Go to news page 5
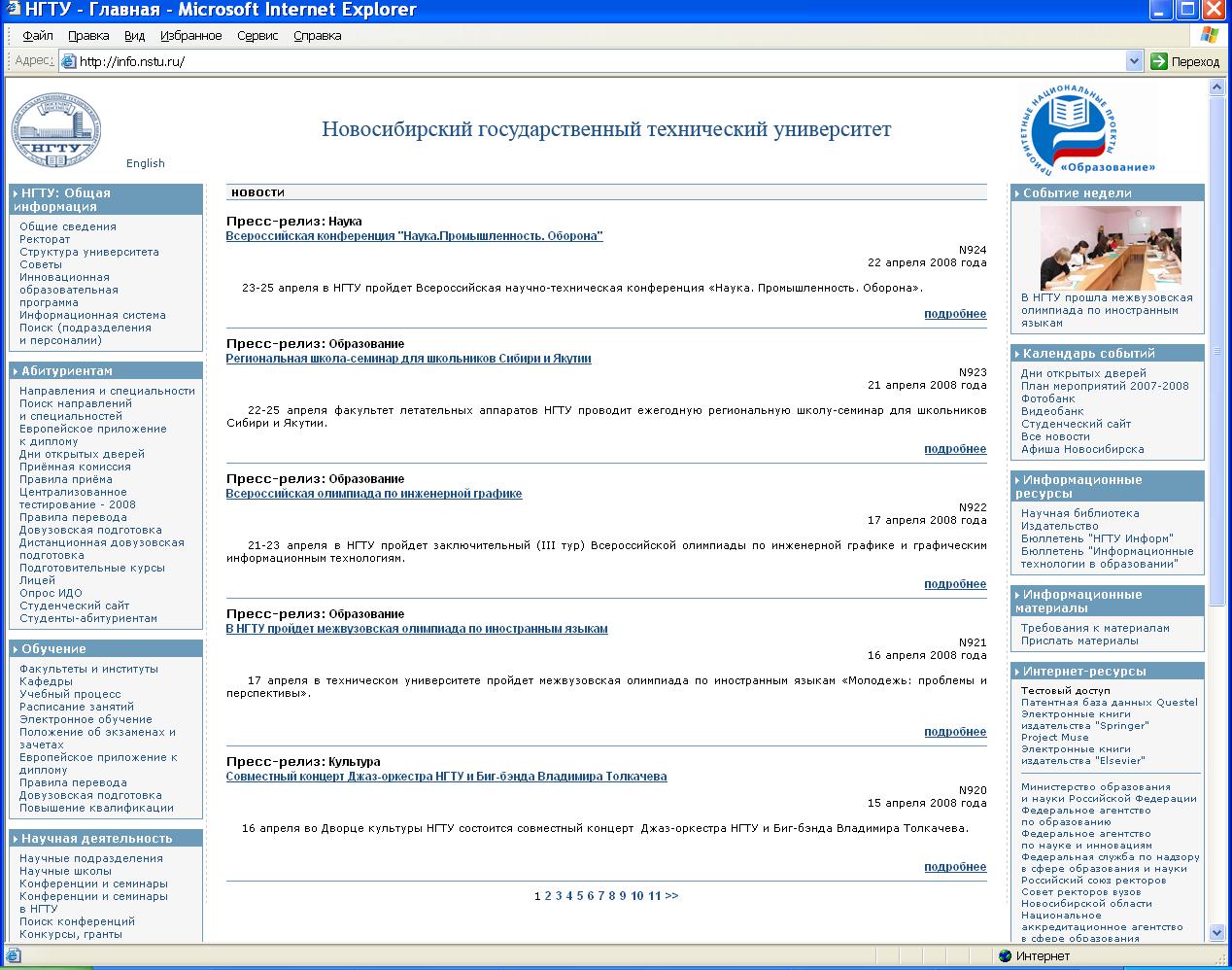 (580, 896)
